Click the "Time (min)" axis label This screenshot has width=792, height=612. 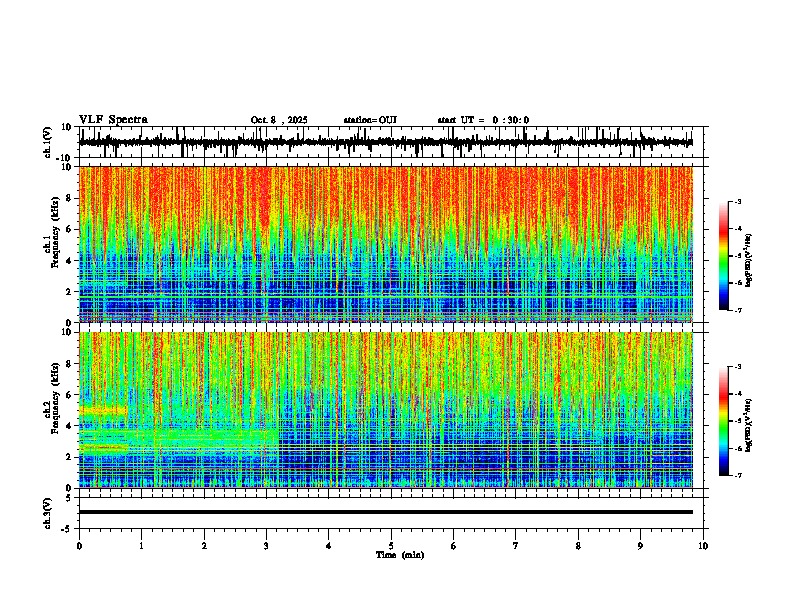click(400, 555)
